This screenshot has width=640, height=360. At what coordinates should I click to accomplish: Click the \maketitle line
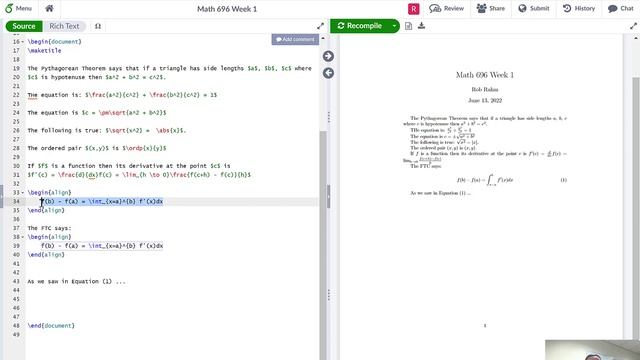click(44, 51)
